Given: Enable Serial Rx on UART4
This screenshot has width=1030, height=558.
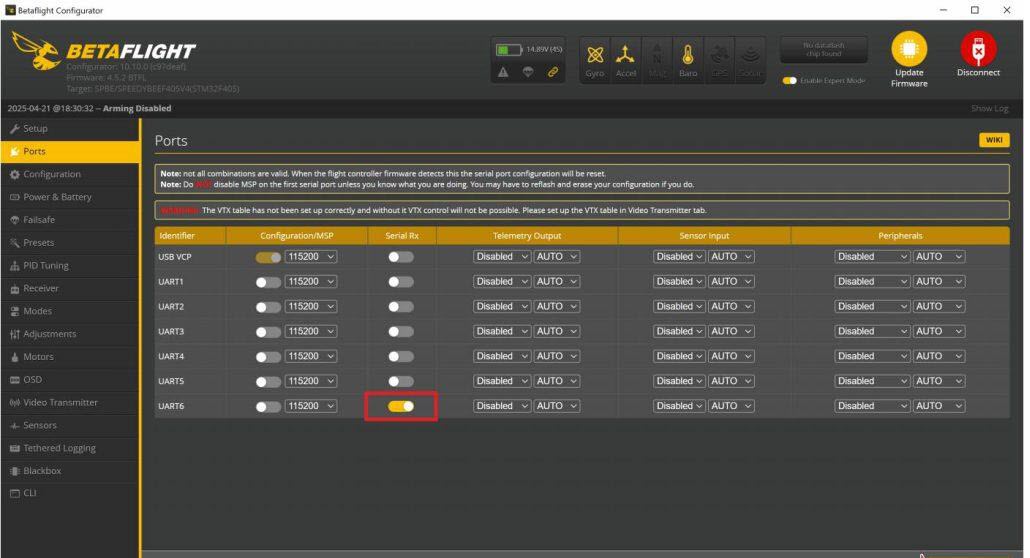Looking at the screenshot, I should [x=401, y=357].
